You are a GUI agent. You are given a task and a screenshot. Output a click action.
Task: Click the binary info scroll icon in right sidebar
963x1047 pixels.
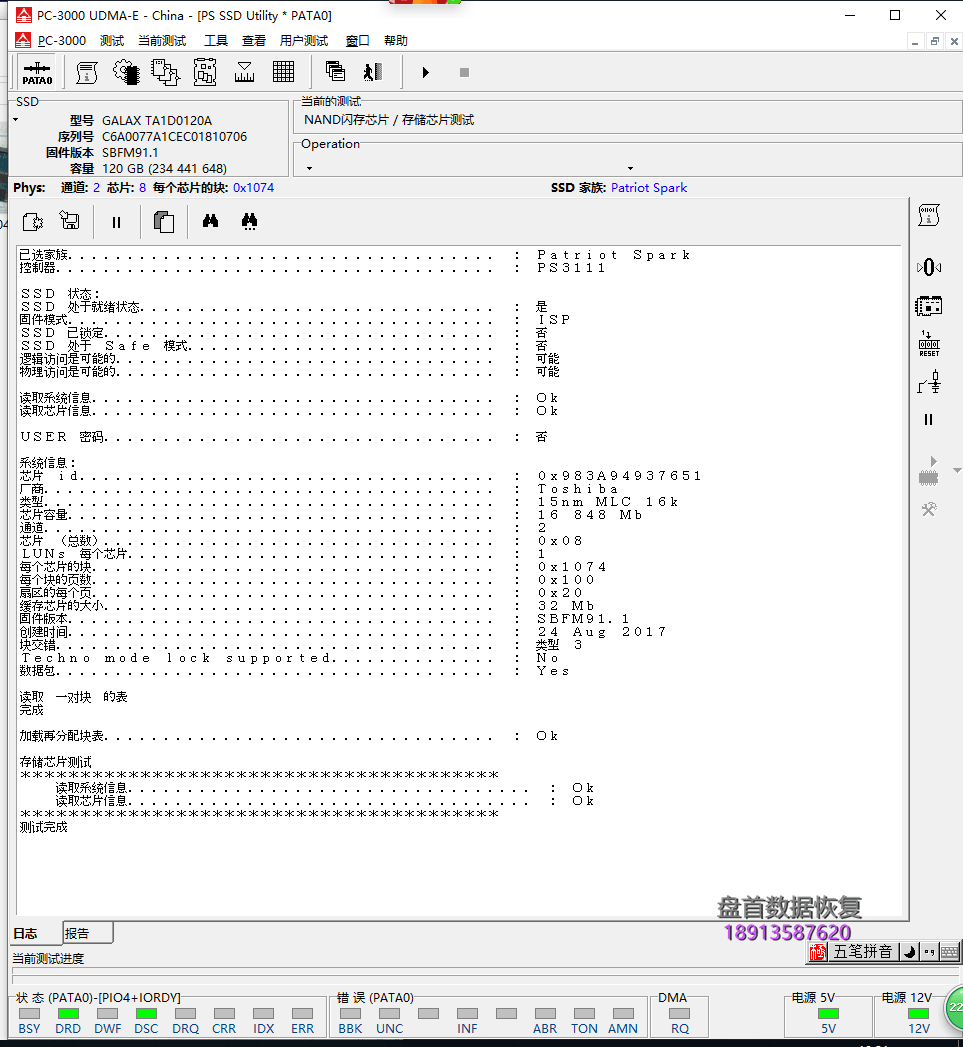pos(928,215)
